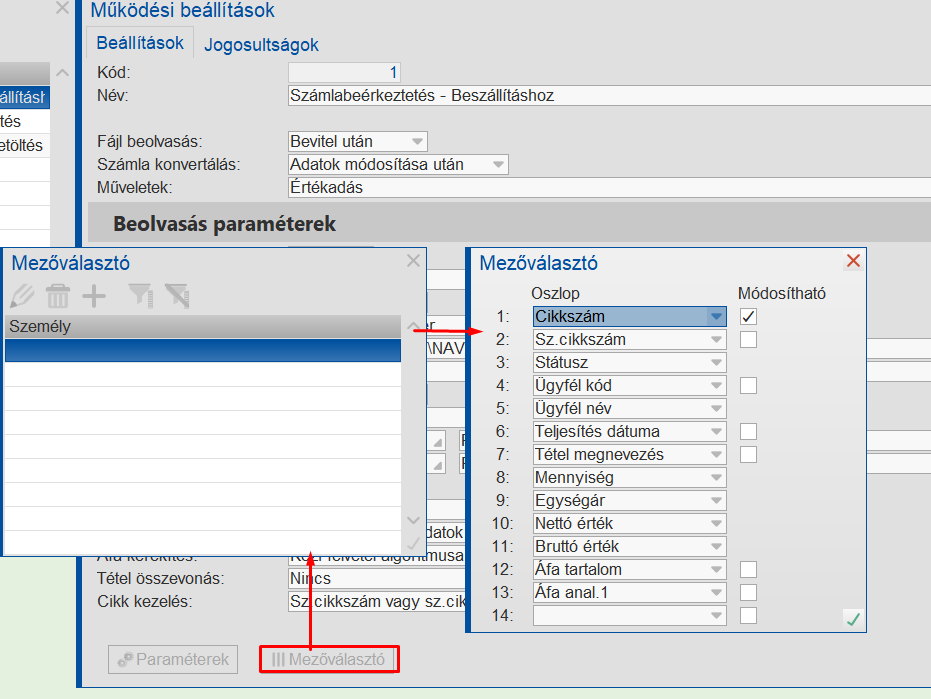931x699 pixels.
Task: Click the filter funnel icon in left Mezőválasztó
Action: [141, 296]
